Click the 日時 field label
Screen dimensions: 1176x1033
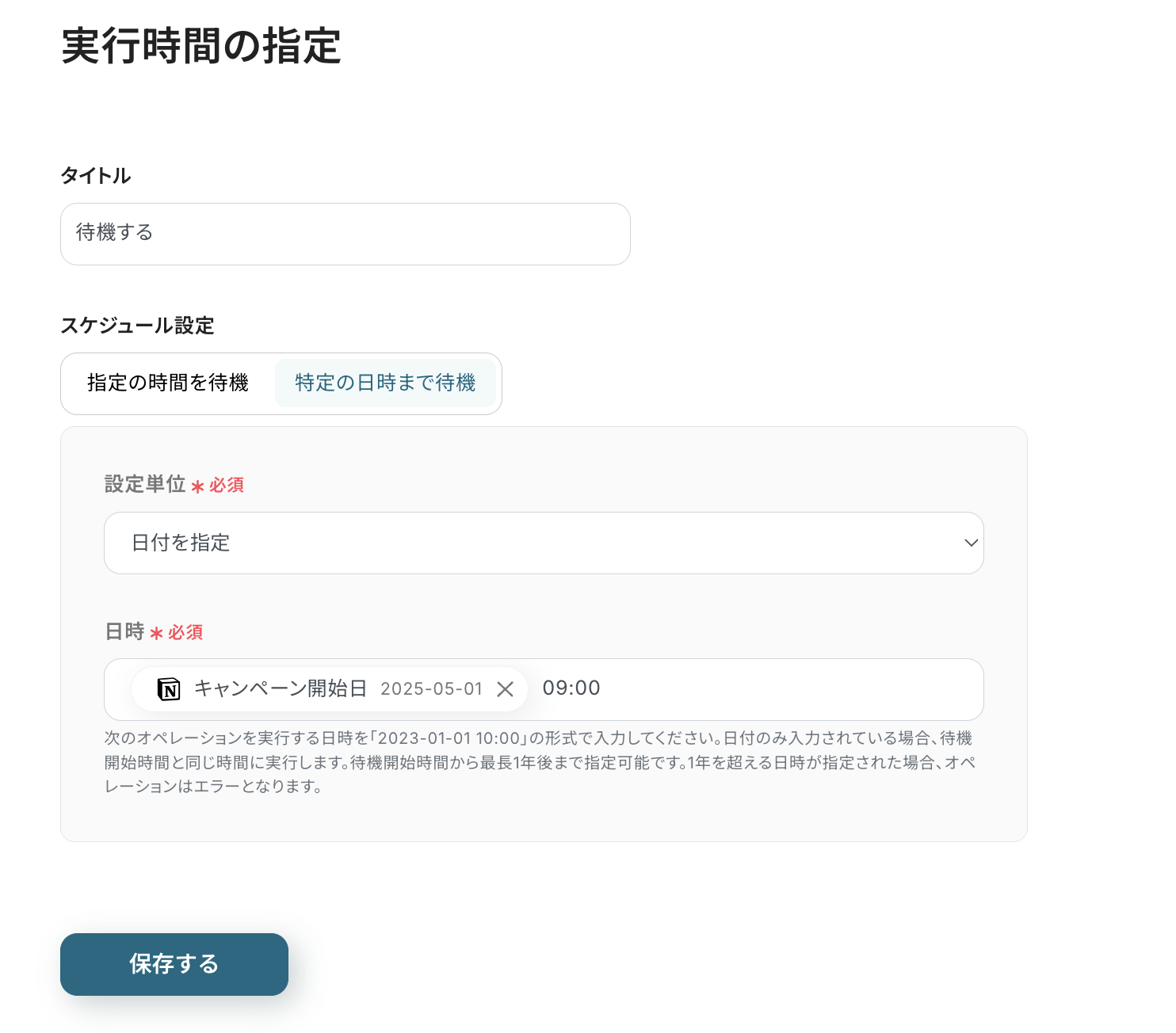coord(124,631)
